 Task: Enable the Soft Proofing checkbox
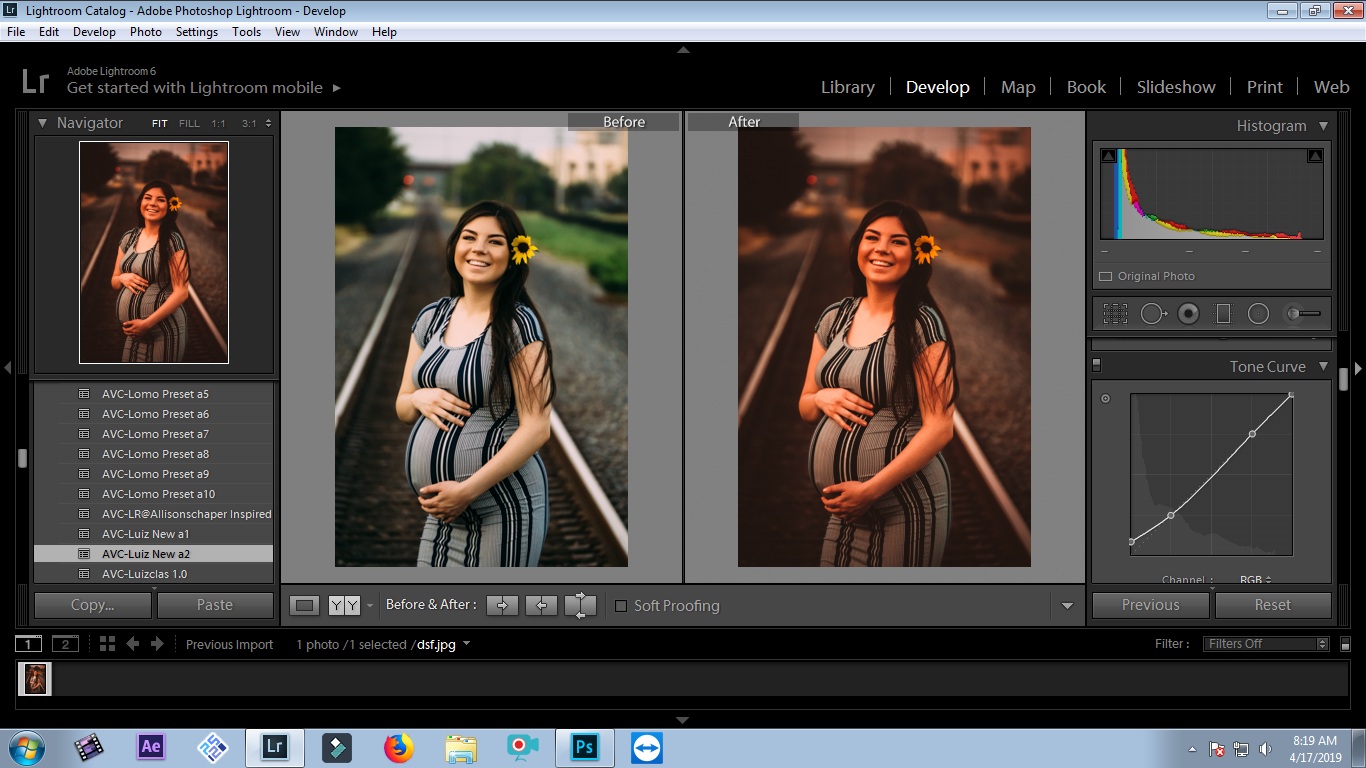point(621,606)
